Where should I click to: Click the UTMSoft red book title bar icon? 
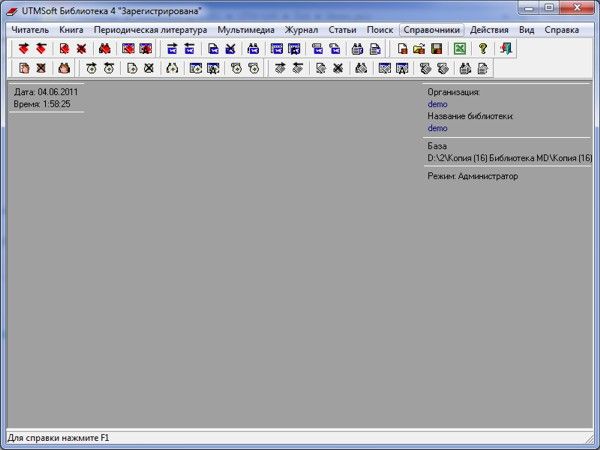click(12, 11)
